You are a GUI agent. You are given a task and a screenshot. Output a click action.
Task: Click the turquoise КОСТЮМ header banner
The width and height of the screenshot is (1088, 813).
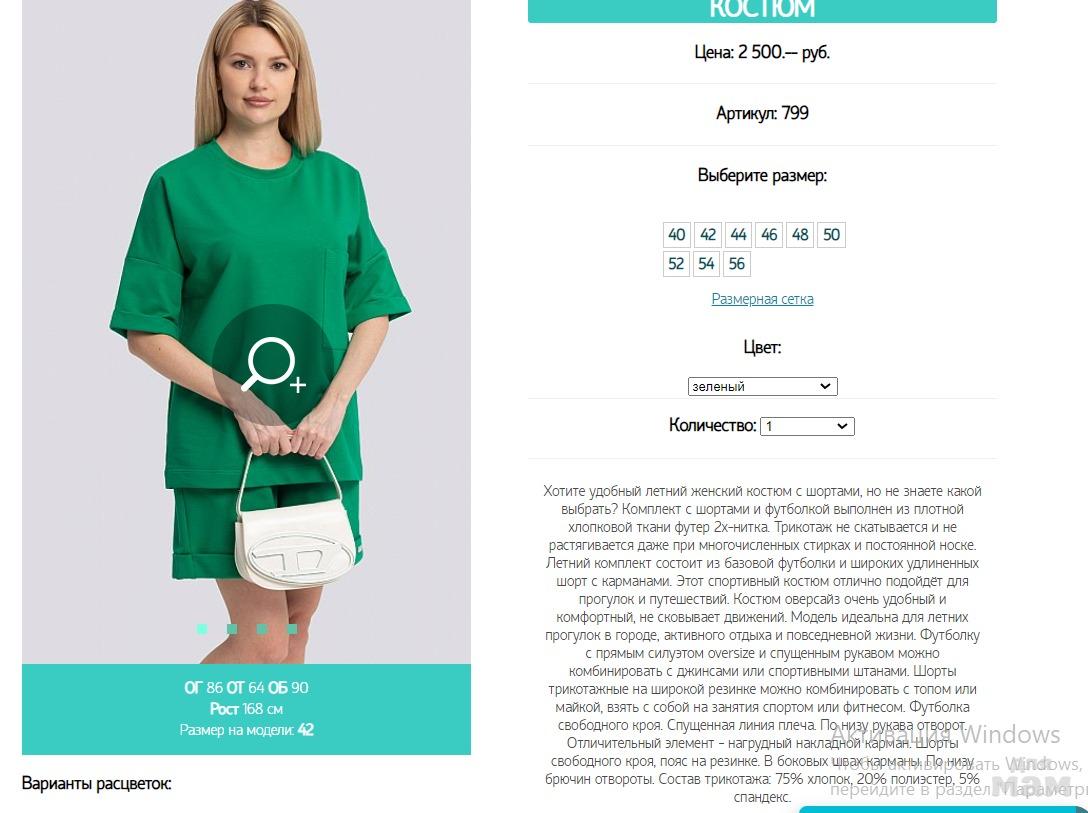(762, 10)
